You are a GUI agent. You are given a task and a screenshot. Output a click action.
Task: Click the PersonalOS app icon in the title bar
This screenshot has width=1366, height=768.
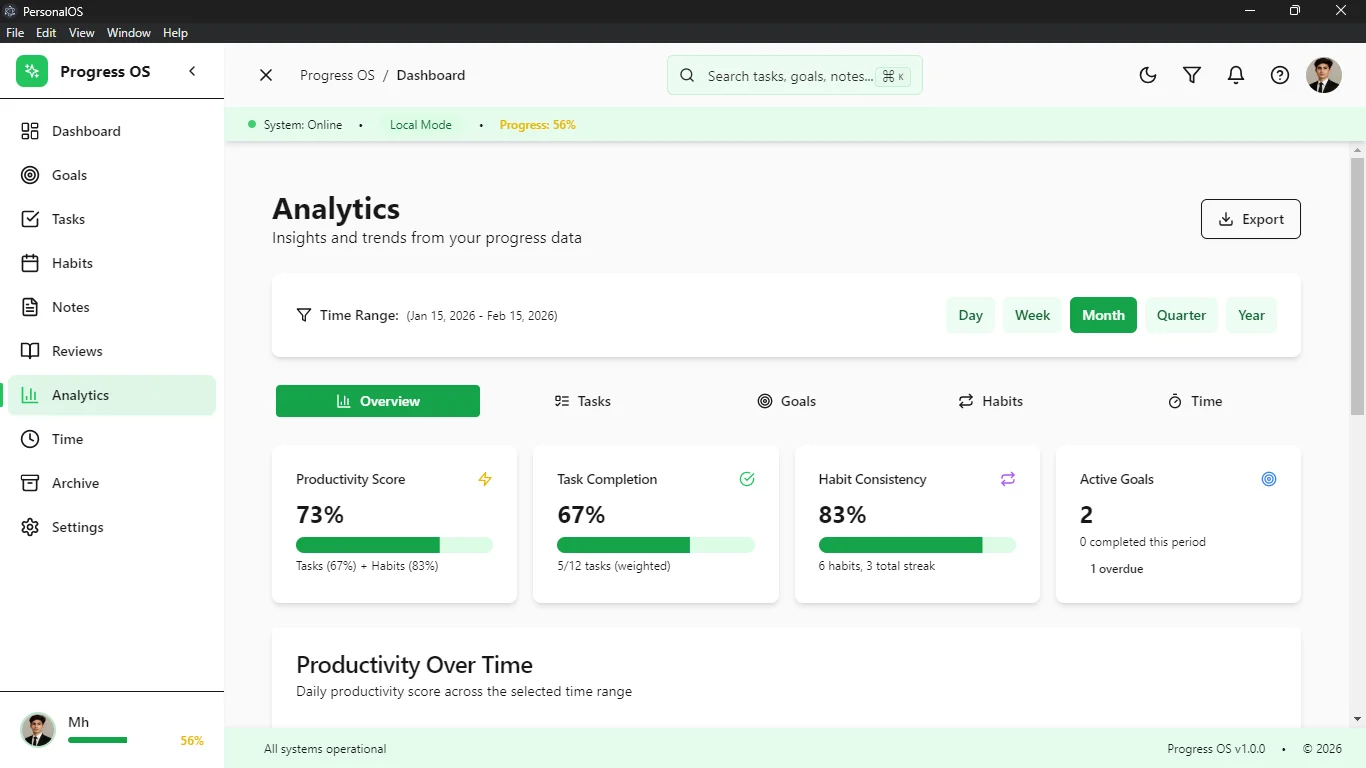[x=10, y=11]
